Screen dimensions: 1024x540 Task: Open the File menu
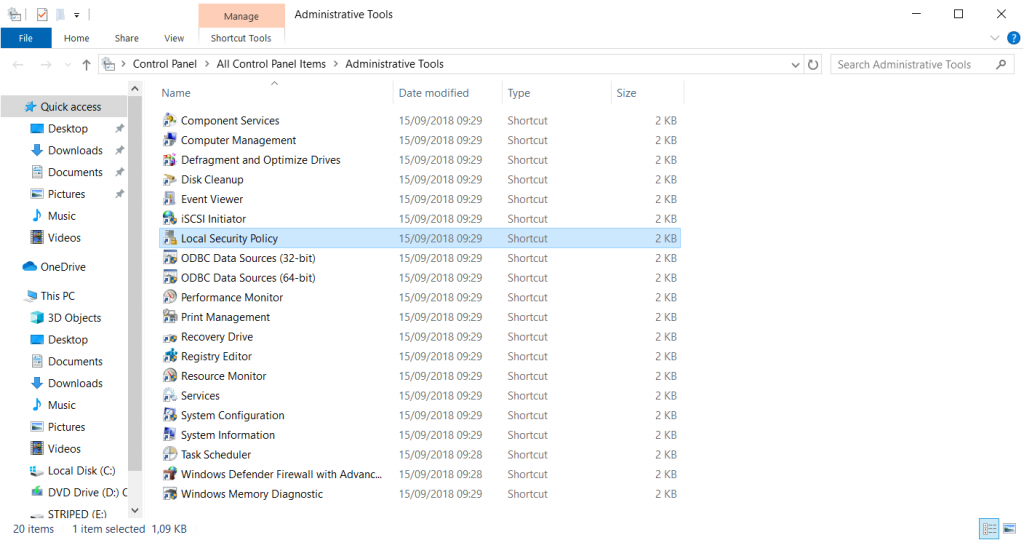click(25, 38)
